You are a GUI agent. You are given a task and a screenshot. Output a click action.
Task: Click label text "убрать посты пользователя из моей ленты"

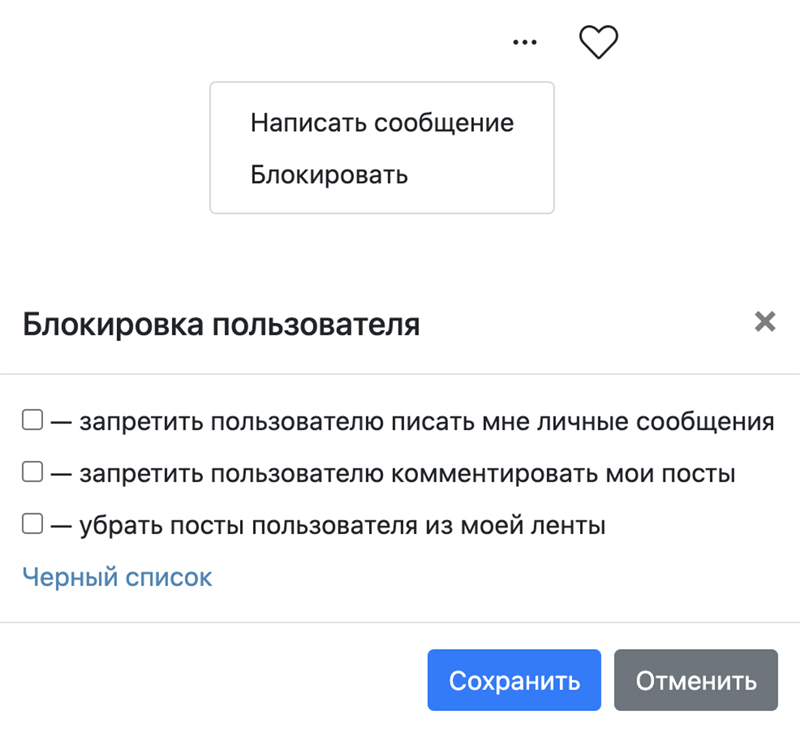pyautogui.click(x=342, y=524)
